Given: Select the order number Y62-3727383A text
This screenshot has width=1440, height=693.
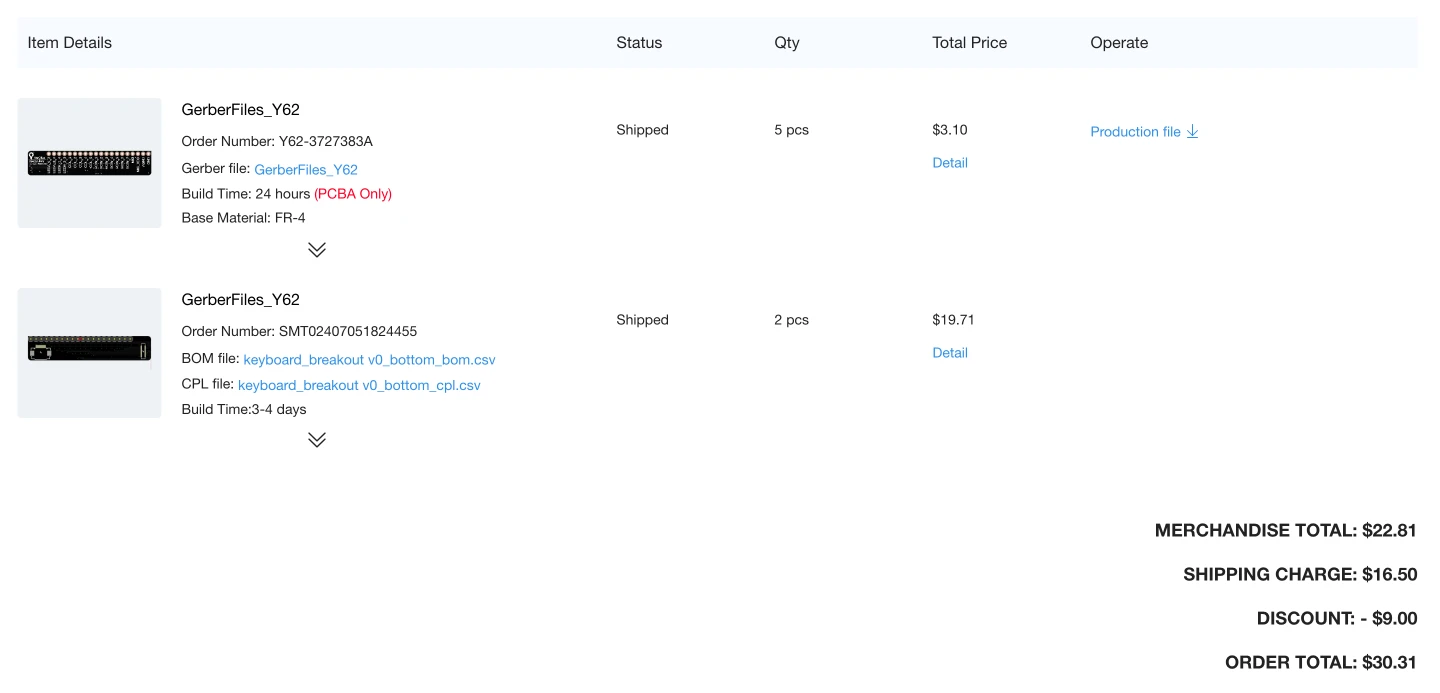Looking at the screenshot, I should pyautogui.click(x=326, y=141).
